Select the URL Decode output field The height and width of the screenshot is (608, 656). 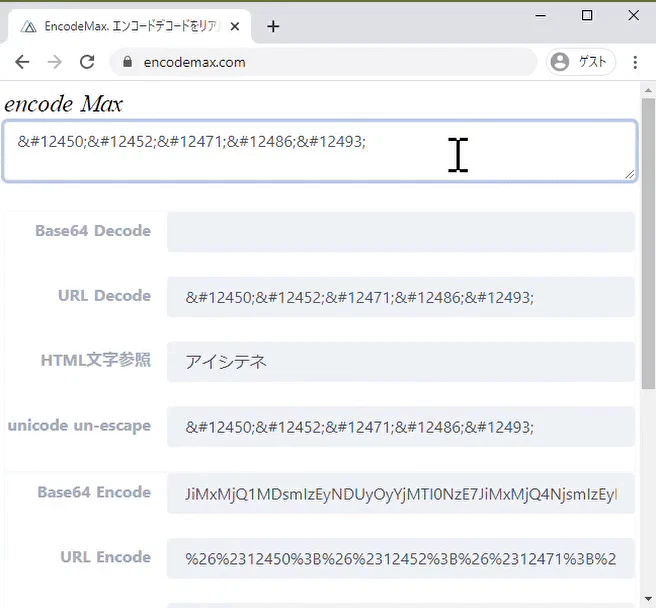[401, 297]
